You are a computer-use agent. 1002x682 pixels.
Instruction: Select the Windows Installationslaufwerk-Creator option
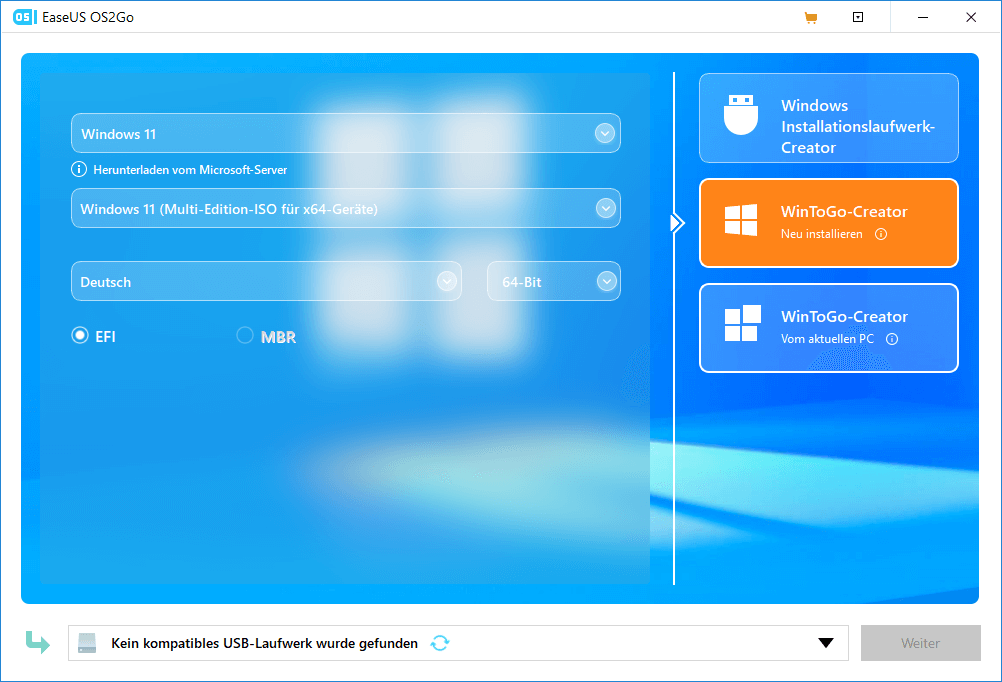[x=828, y=118]
